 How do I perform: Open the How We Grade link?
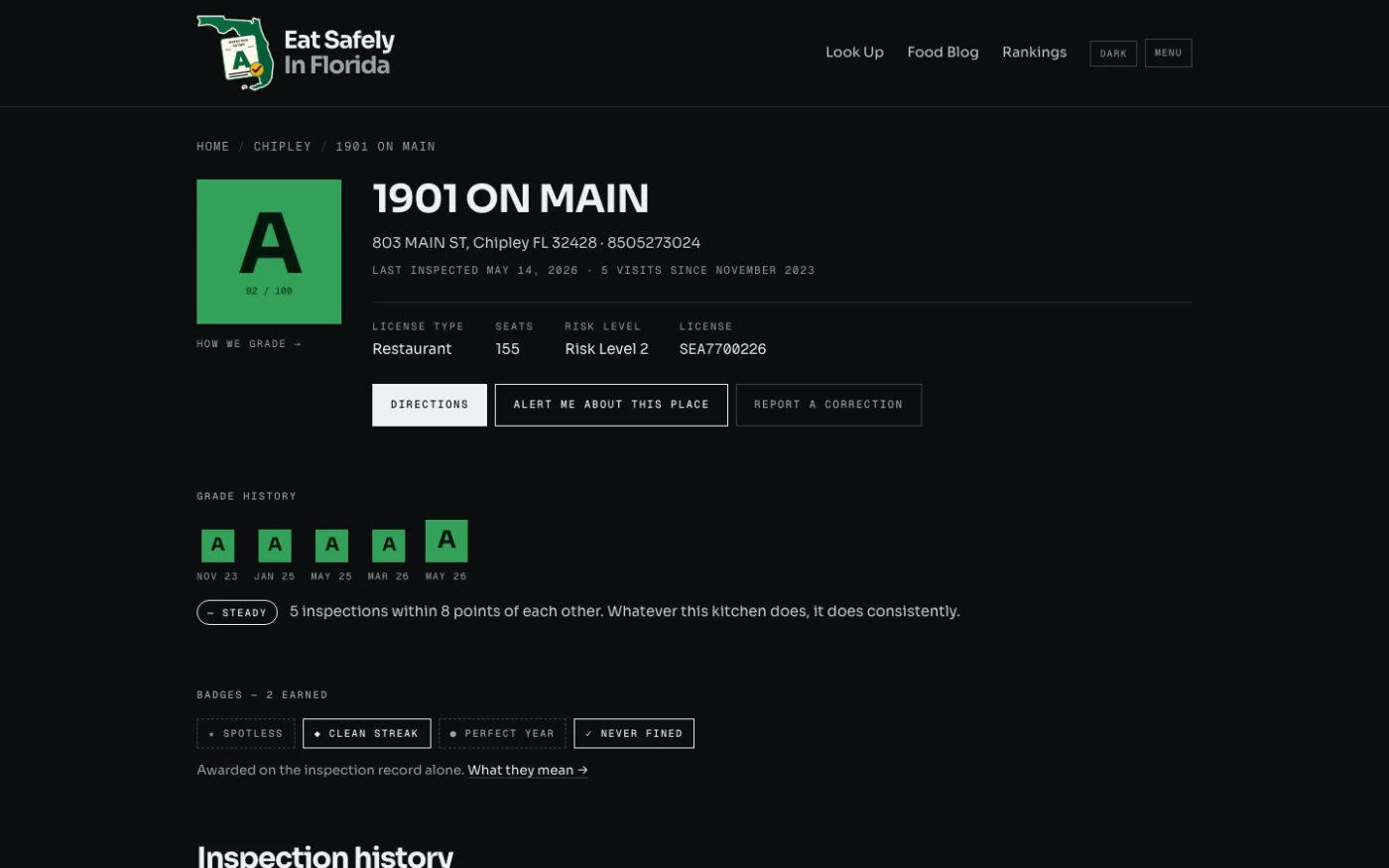pyautogui.click(x=249, y=344)
